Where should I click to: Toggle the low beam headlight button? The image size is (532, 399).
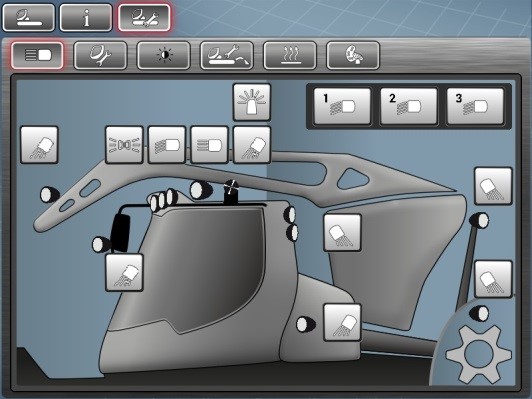click(167, 145)
